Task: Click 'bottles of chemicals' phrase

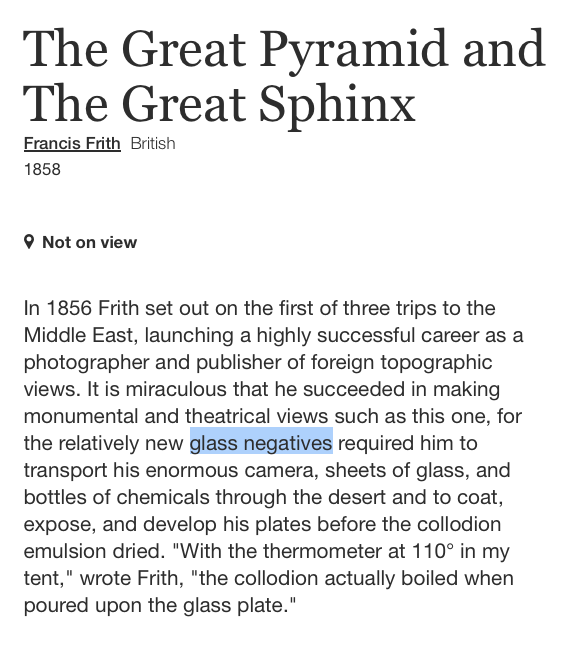Action: [116, 498]
